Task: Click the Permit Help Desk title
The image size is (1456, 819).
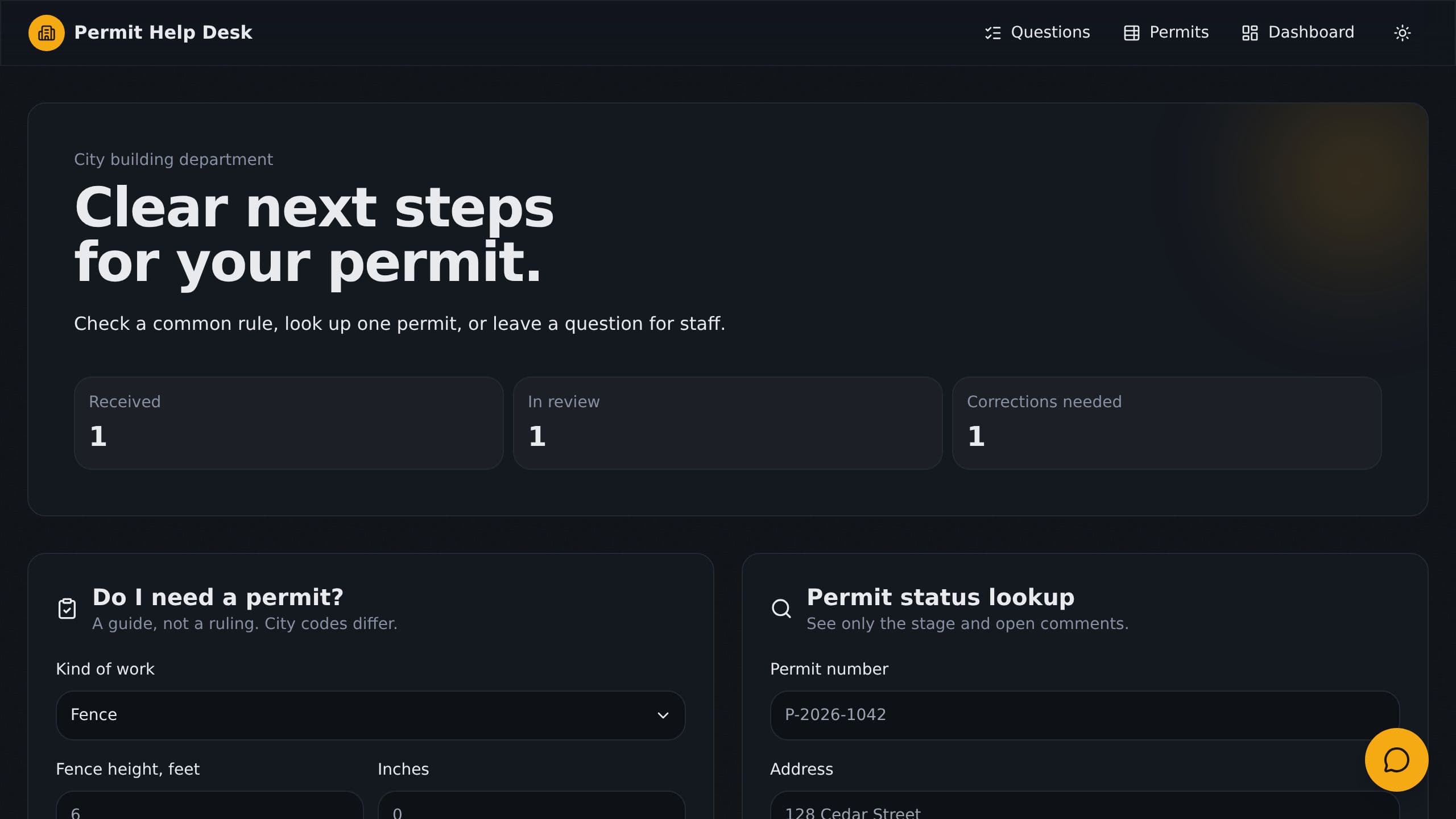Action: coord(163,32)
